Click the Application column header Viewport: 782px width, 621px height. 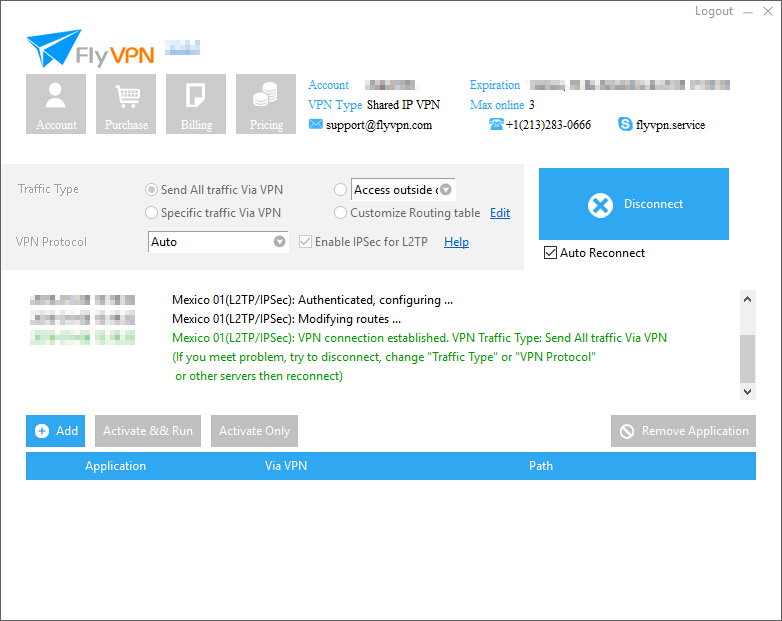pos(115,466)
